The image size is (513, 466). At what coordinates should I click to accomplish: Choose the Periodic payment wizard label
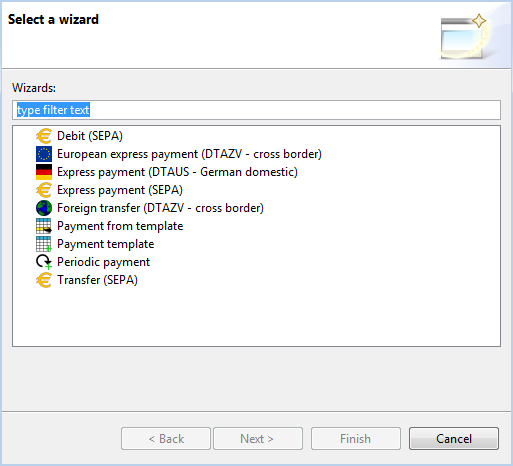[x=104, y=262]
